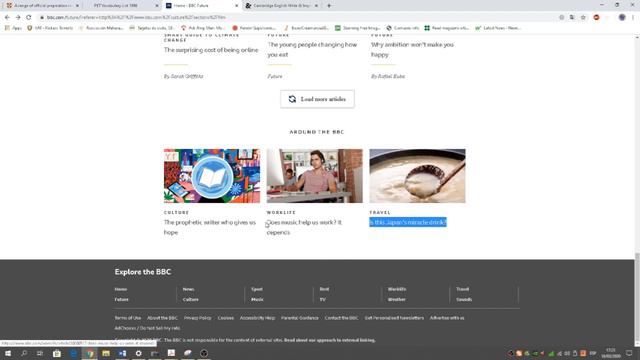Click Travel in the footer navigation
Image resolution: width=640 pixels, height=360 pixels.
click(x=462, y=289)
